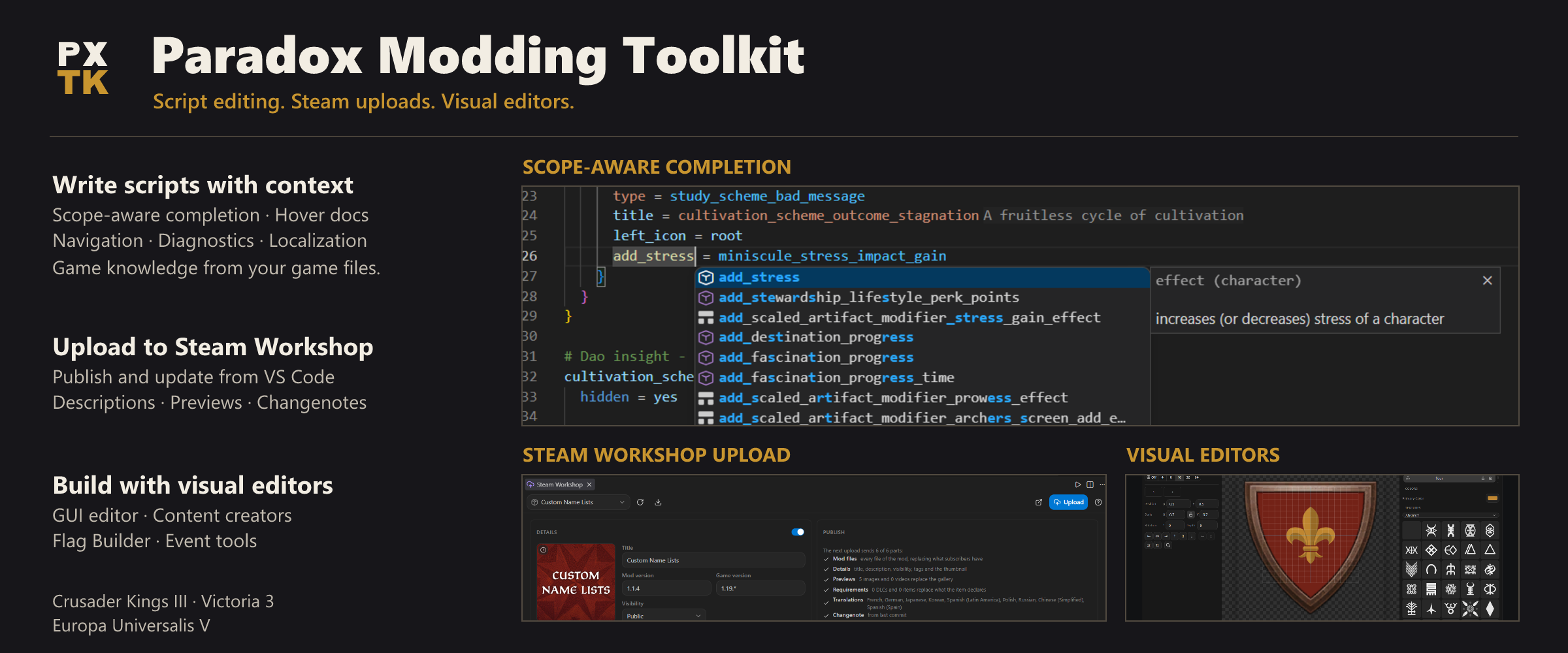This screenshot has height=653, width=1568.
Task: Choose add_stewardship_lifestyle_perk_points suggestion
Action: tap(922, 298)
